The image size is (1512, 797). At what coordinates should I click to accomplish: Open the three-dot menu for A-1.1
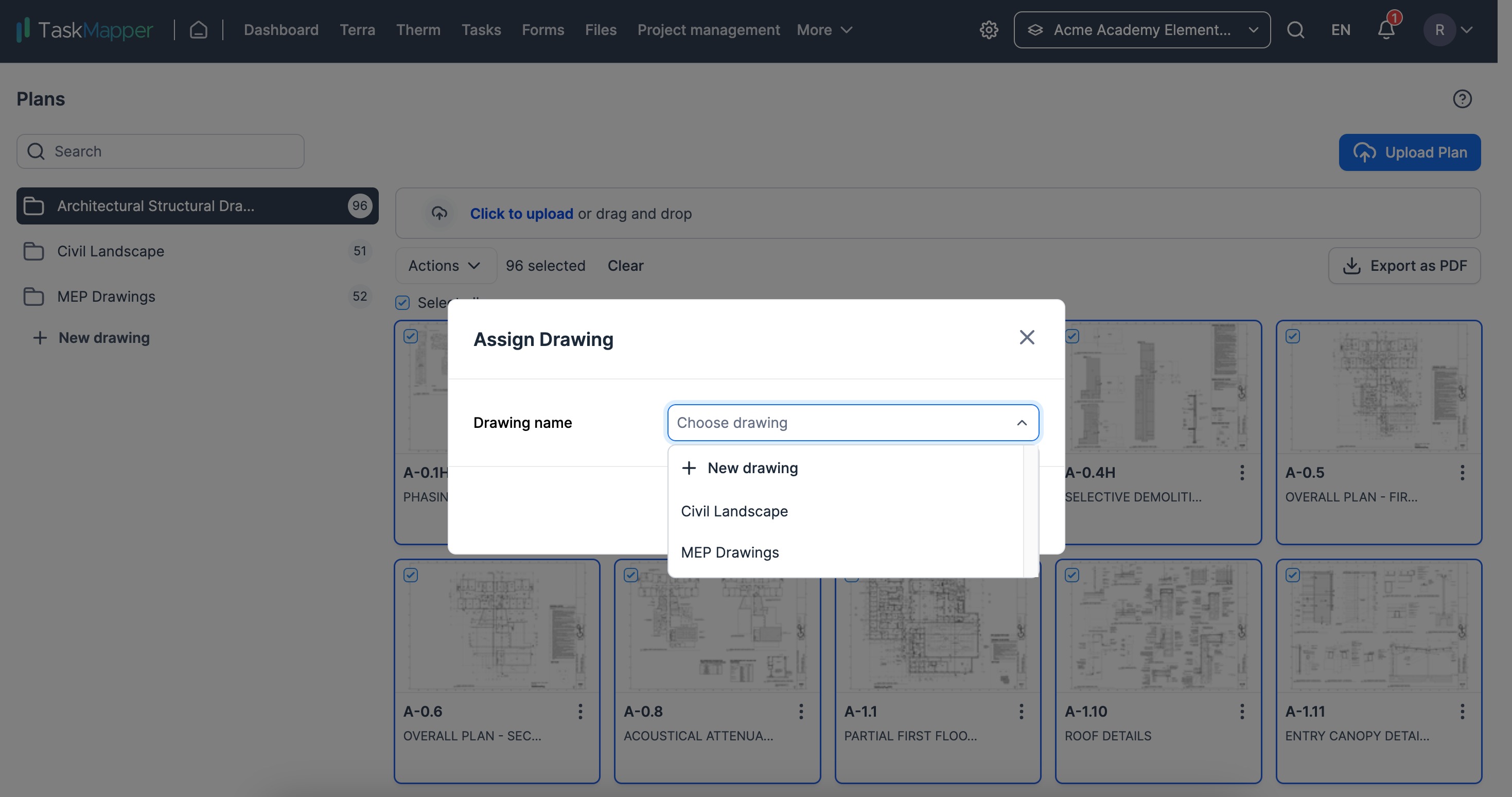[x=1022, y=711]
